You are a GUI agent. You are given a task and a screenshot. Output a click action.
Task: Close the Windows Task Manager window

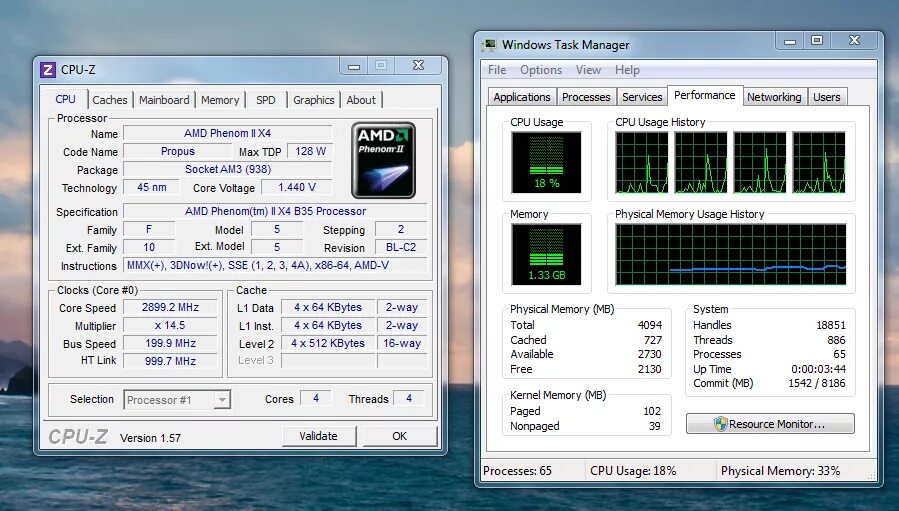(854, 40)
